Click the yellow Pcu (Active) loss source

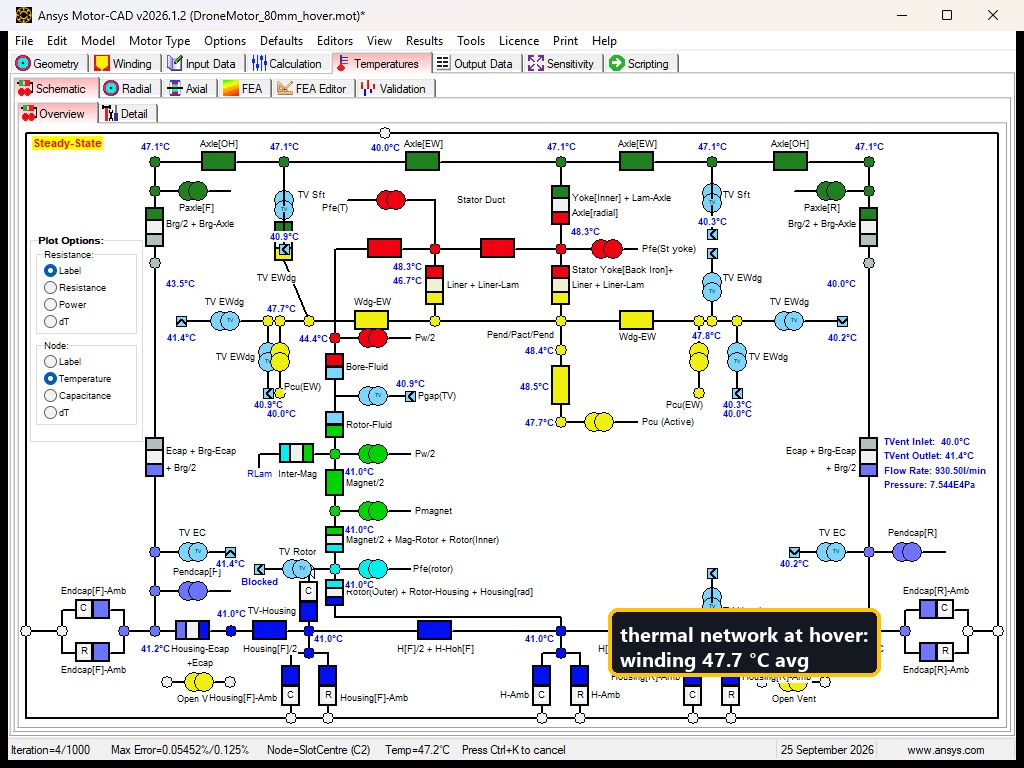click(x=599, y=422)
